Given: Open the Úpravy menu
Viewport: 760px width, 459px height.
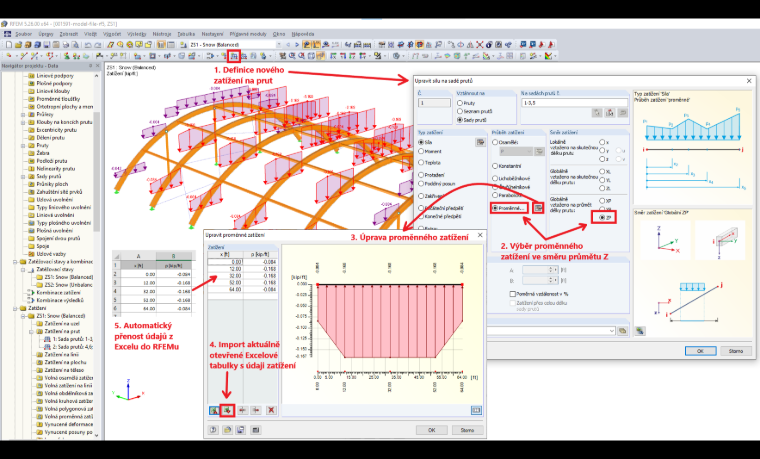Looking at the screenshot, I should click(46, 34).
